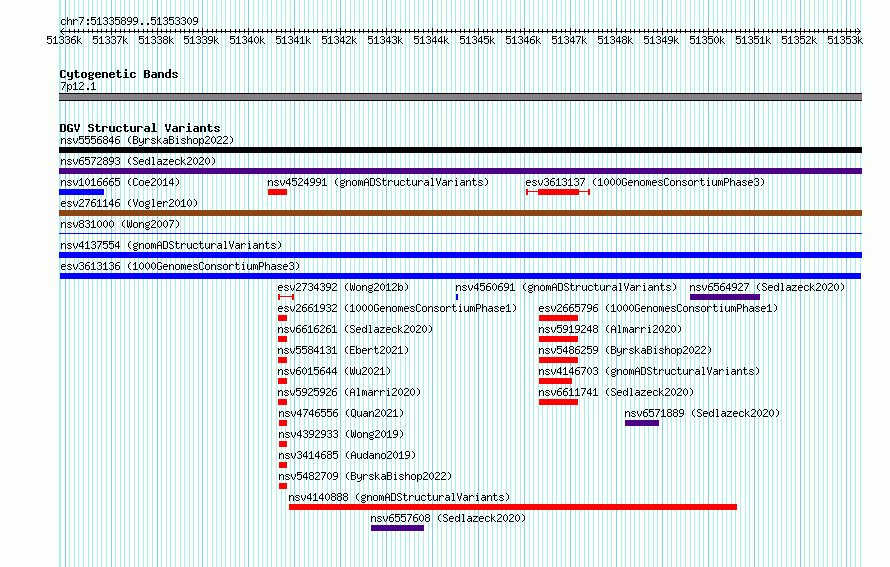Screen dimensions: 890x567
Task: Select the brown esv2761146 Vogler2010 bar
Action: click(460, 213)
